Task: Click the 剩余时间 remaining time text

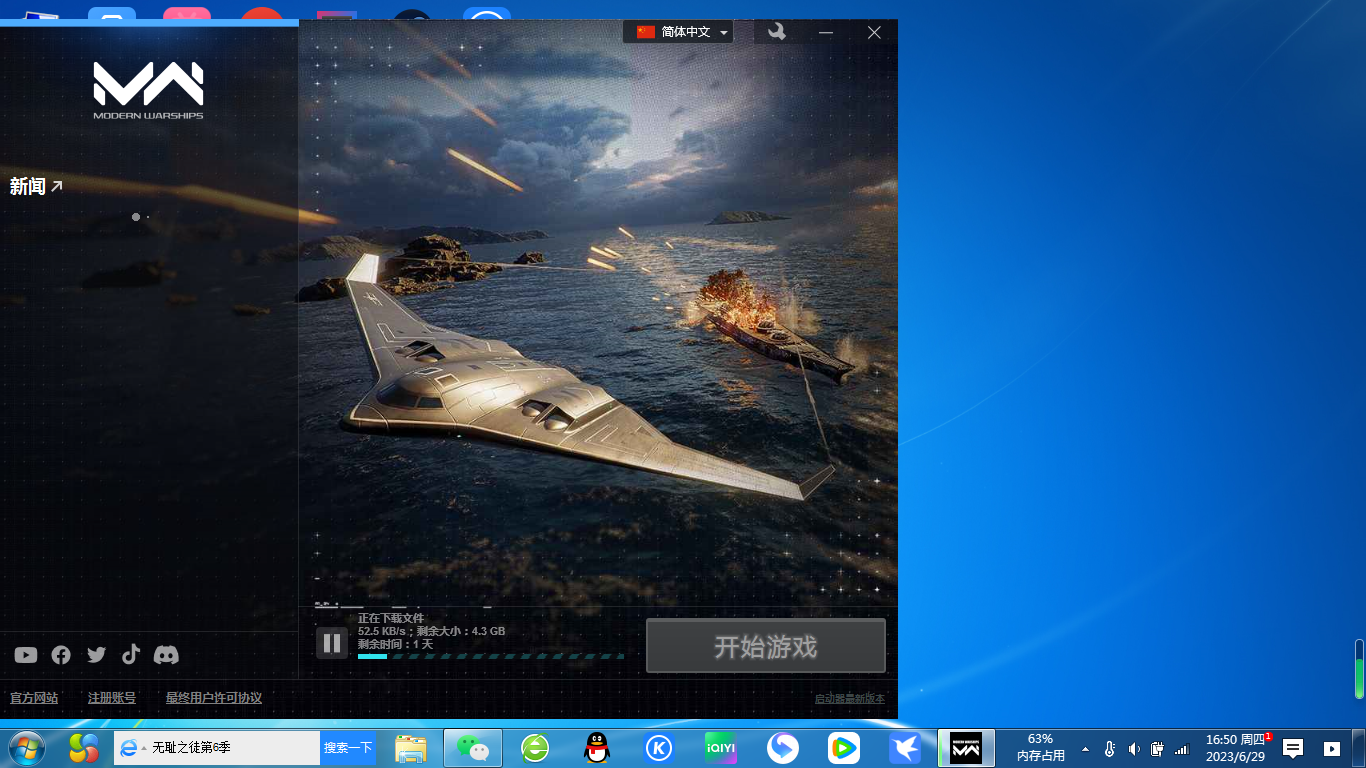Action: [x=395, y=644]
